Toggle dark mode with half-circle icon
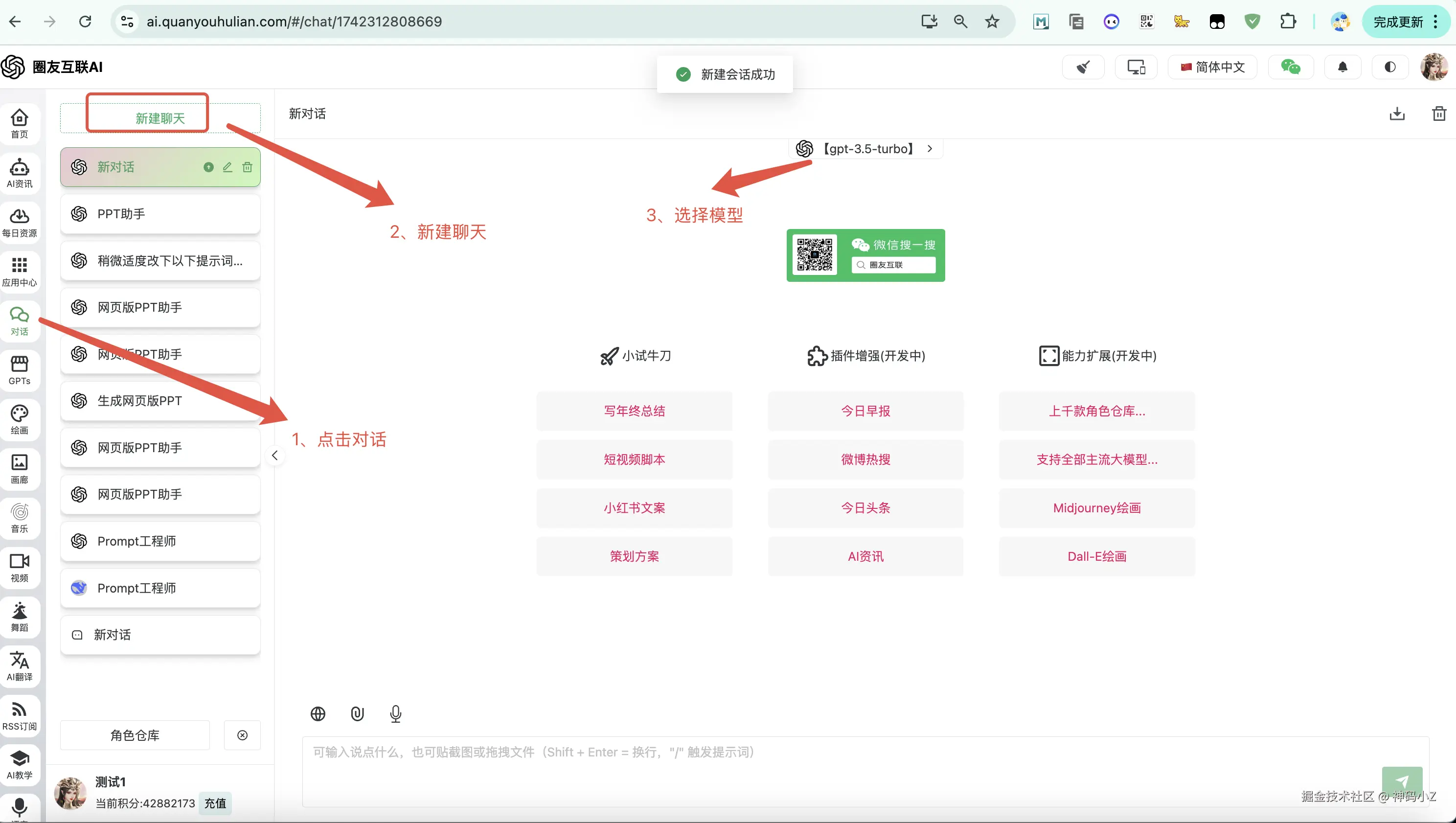 point(1390,67)
